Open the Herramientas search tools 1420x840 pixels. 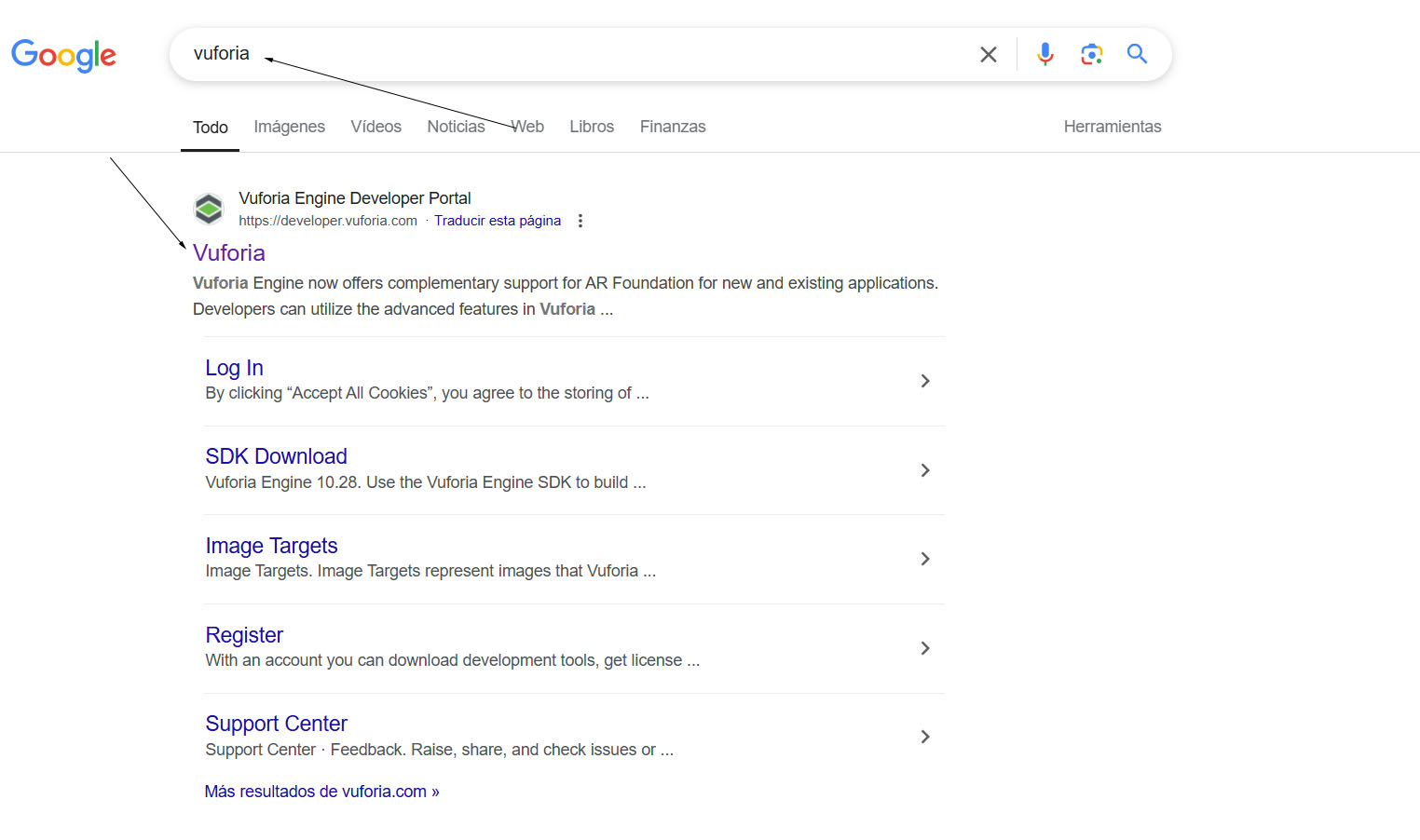(1112, 127)
